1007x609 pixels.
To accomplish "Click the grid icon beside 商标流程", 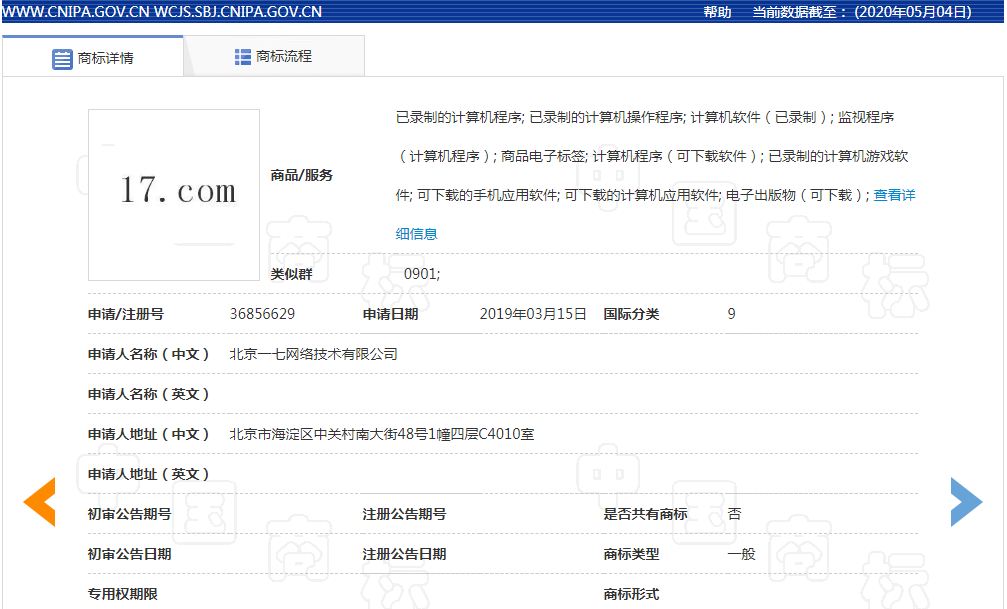I will tap(243, 57).
